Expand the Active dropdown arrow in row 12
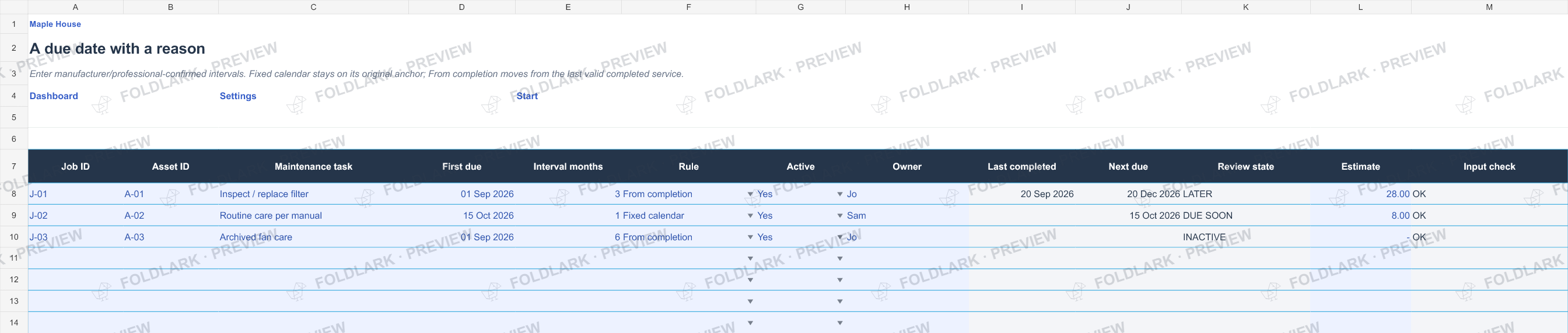 [840, 279]
